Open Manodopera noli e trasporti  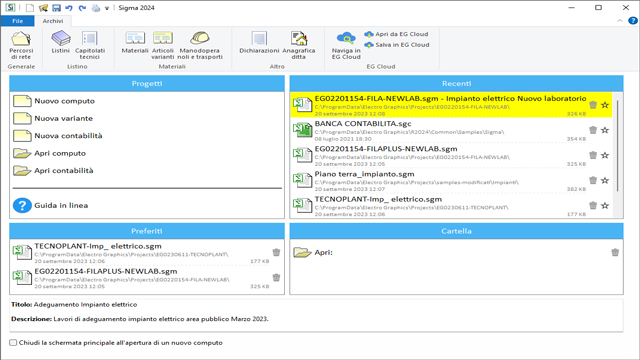click(x=200, y=45)
